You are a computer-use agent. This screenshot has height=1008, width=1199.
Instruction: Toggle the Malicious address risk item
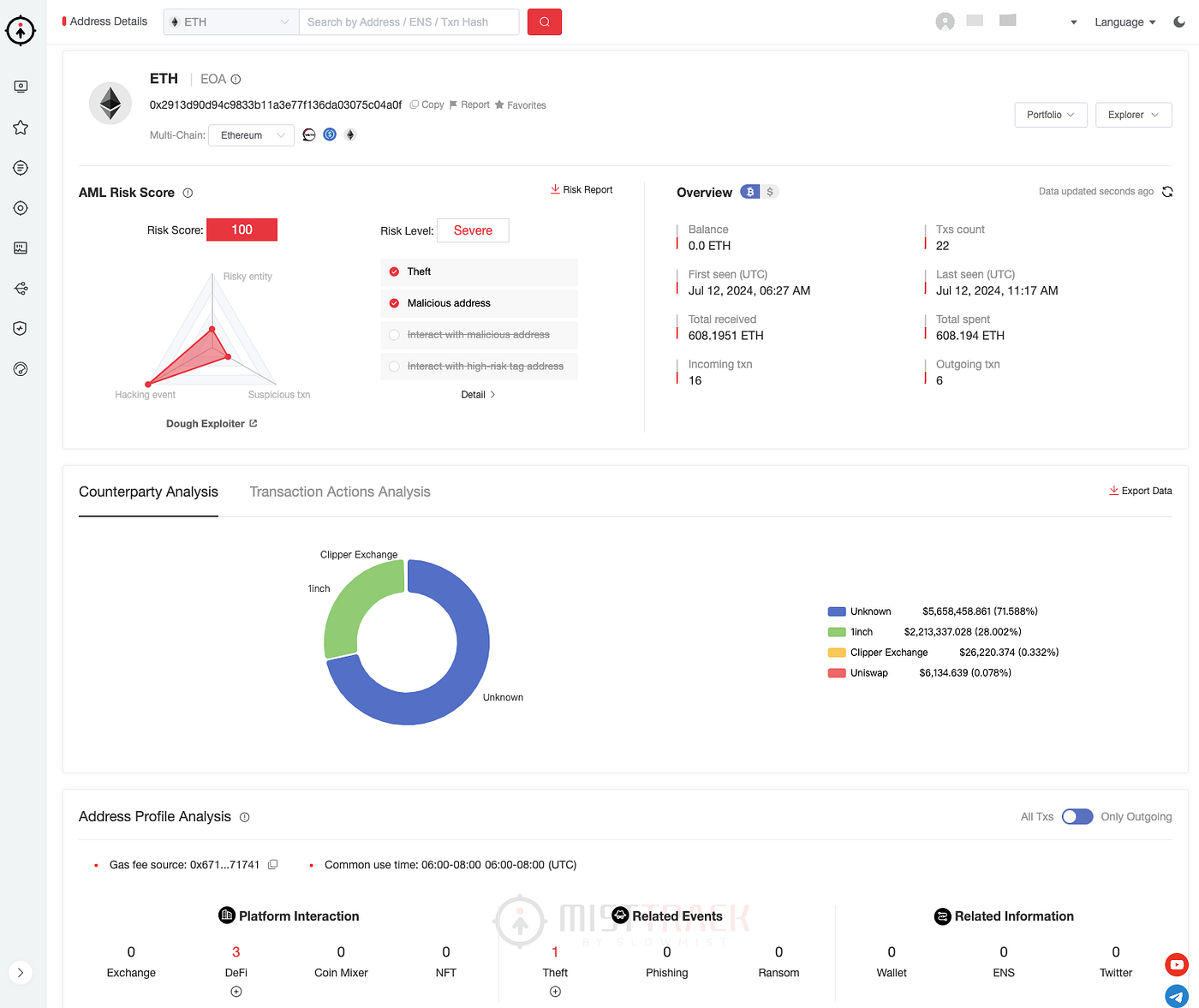(479, 303)
